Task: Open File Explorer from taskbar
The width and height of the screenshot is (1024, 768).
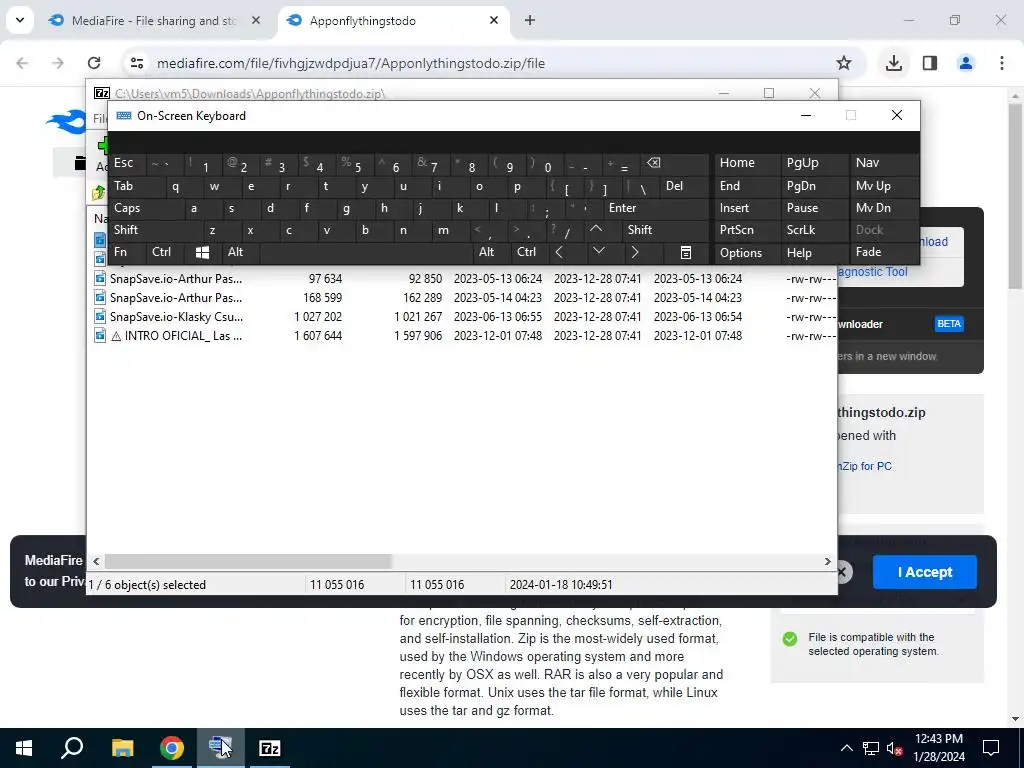Action: [x=122, y=748]
